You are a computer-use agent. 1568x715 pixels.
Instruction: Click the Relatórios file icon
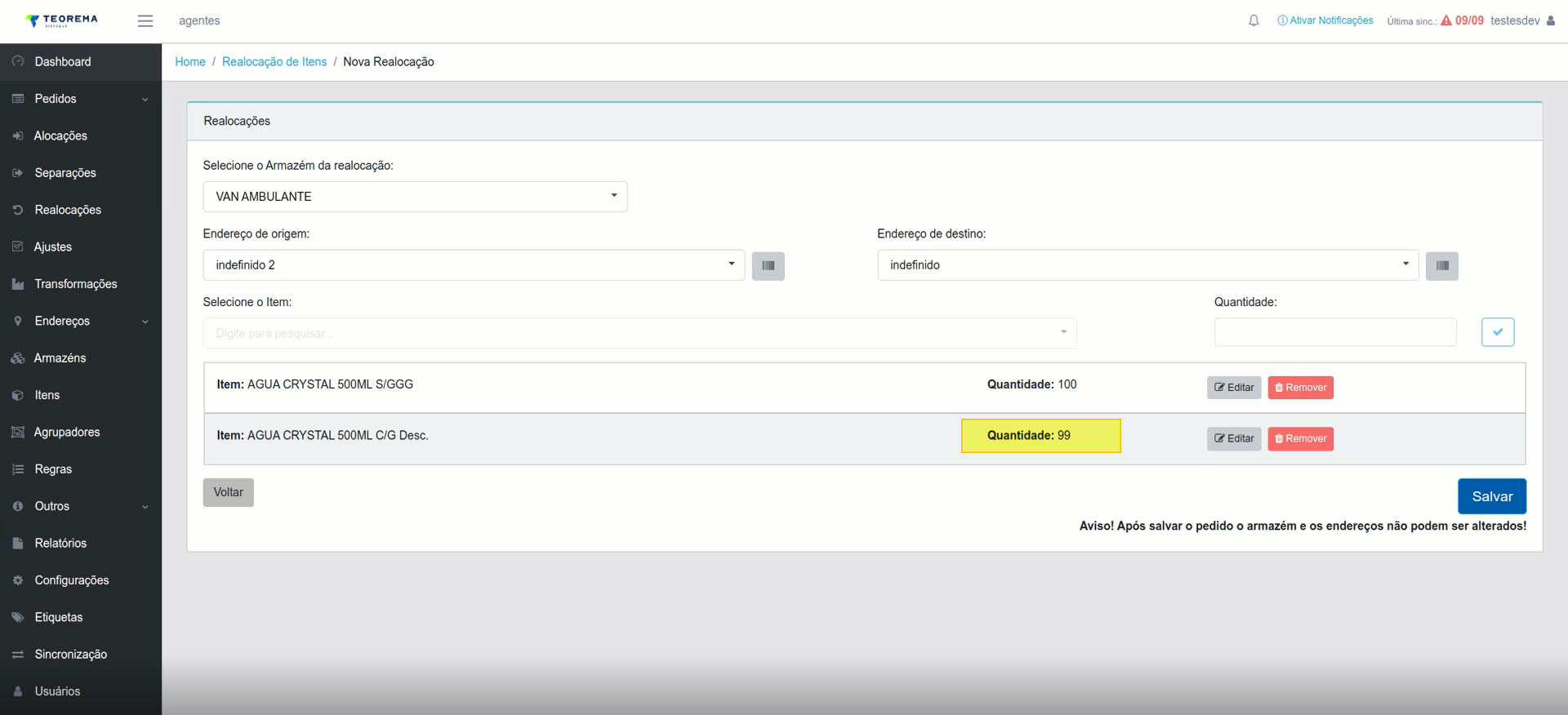tap(18, 543)
